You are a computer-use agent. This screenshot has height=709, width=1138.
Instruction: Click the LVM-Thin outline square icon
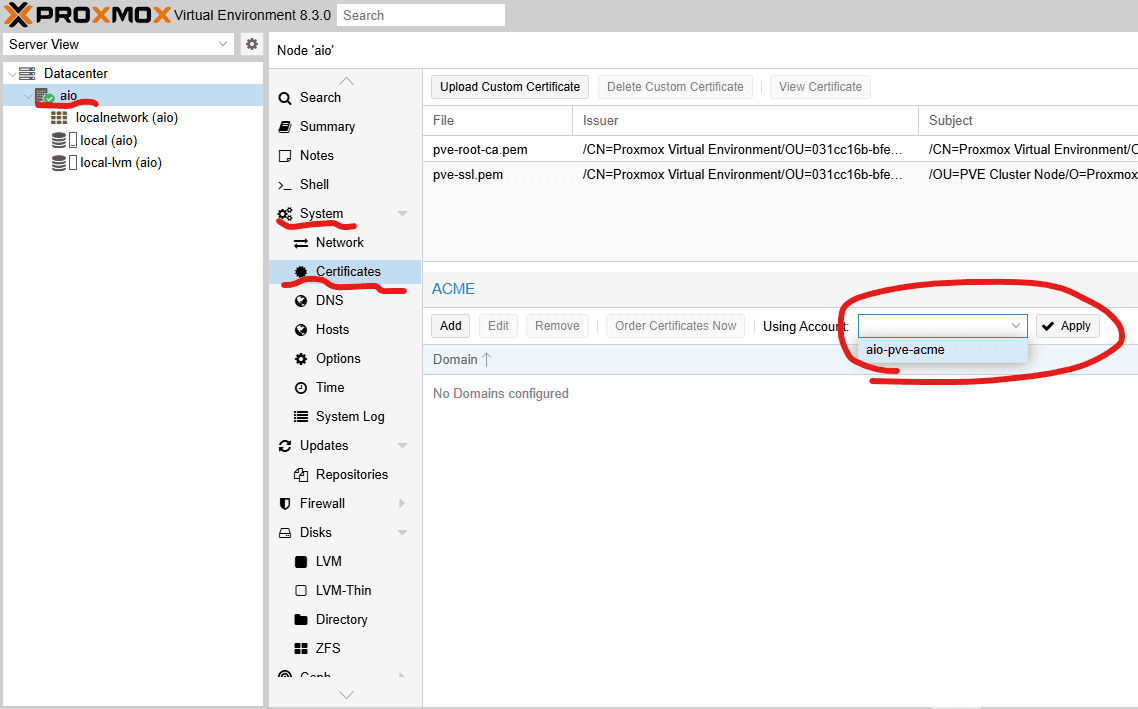tap(300, 591)
